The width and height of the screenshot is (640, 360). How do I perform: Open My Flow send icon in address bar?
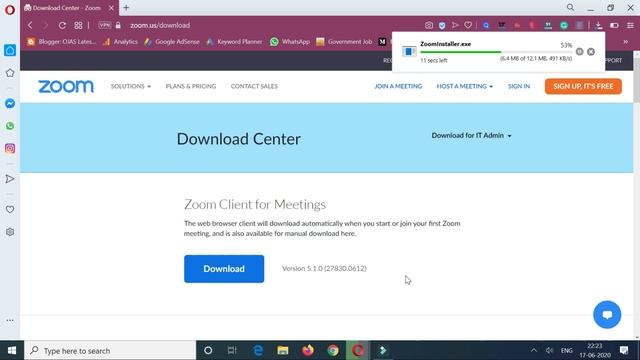click(455, 25)
